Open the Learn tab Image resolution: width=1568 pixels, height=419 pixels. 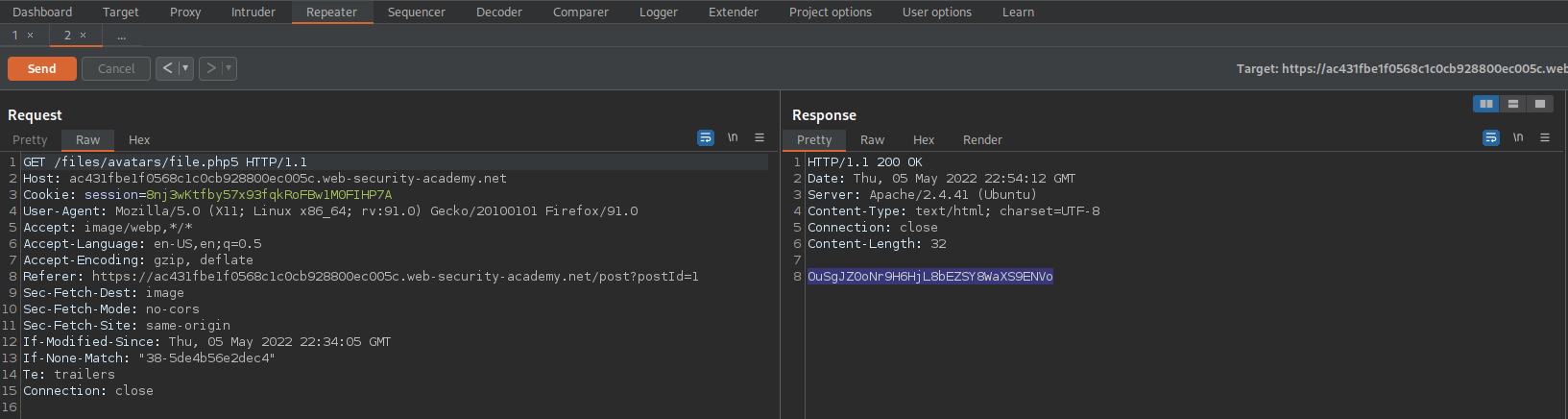(x=1018, y=12)
